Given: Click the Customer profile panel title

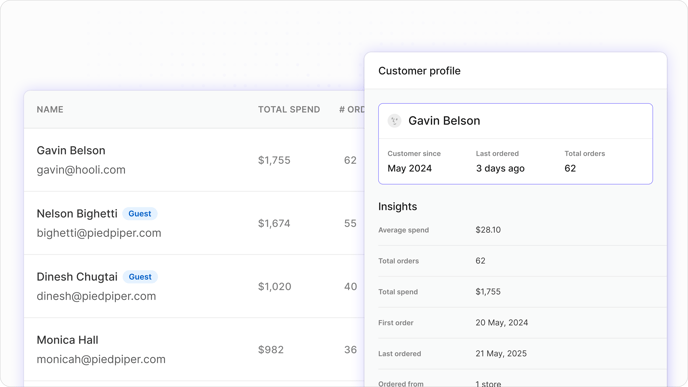Looking at the screenshot, I should [x=419, y=71].
